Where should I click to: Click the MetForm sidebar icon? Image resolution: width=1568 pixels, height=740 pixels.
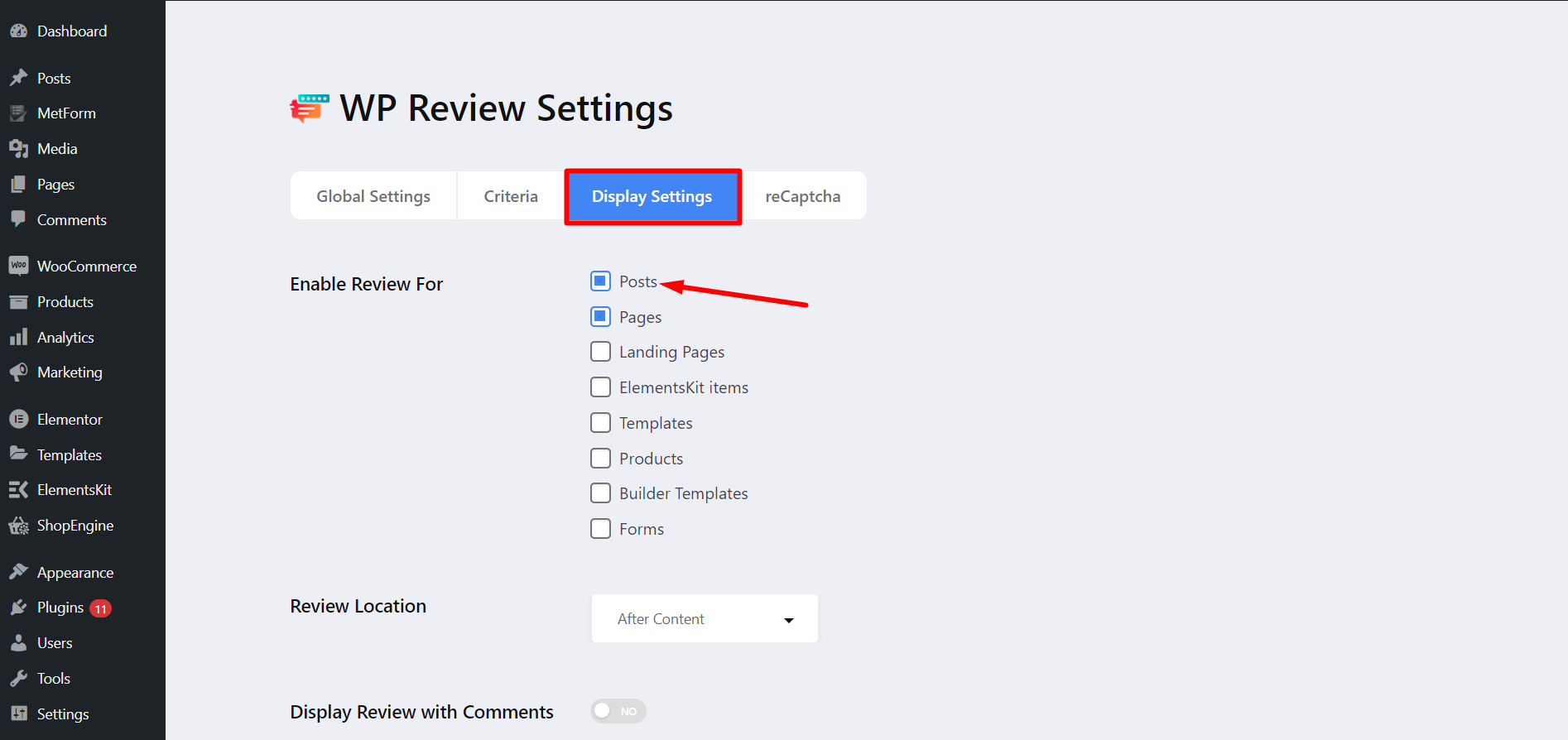(18, 113)
